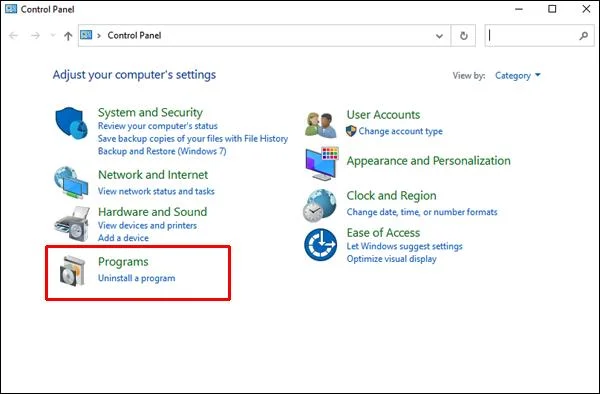The height and width of the screenshot is (394, 600).
Task: Open Ease of Access category
Action: coord(383,233)
